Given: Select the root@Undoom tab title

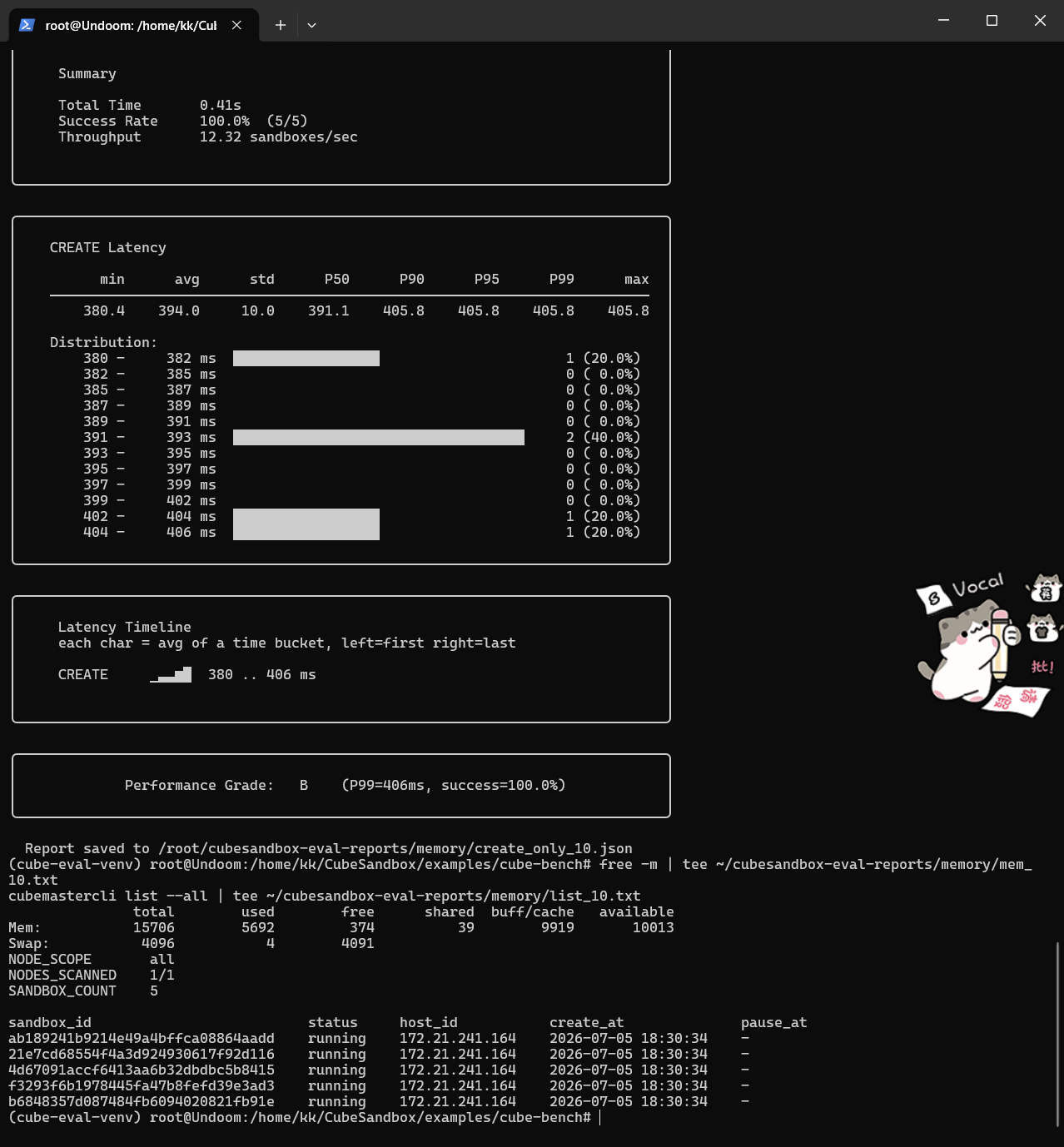Looking at the screenshot, I should tap(131, 26).
